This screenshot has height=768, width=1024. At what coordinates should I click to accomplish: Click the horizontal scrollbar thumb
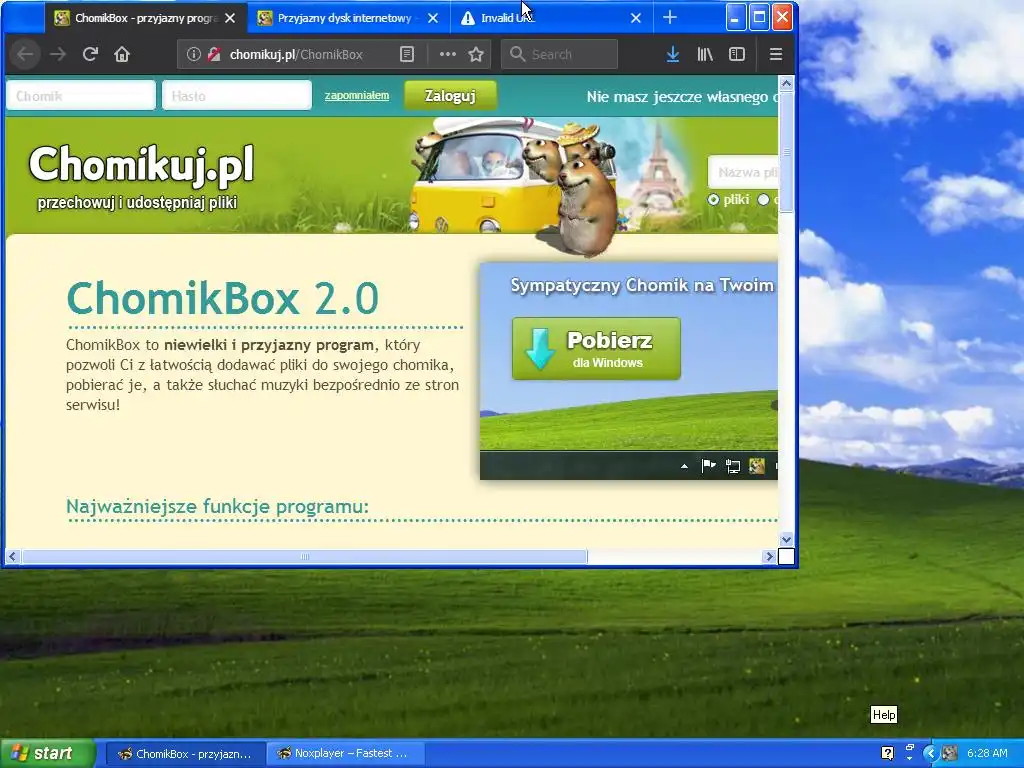(305, 556)
